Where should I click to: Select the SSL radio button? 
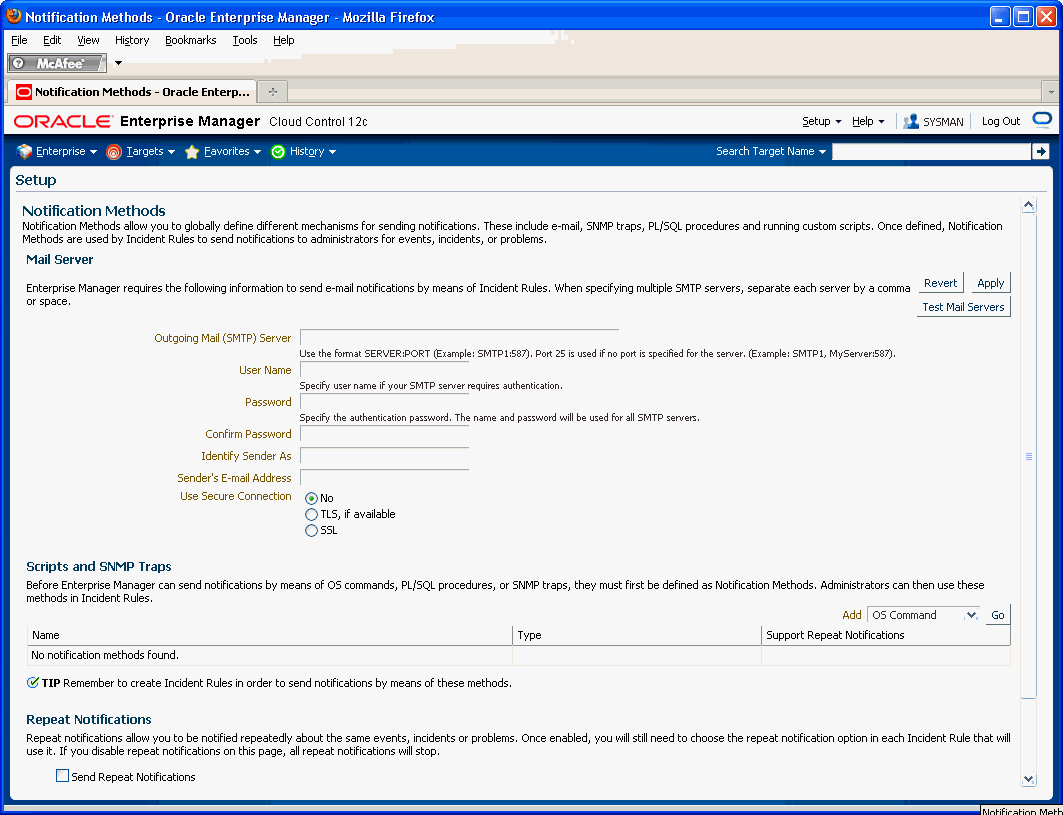tap(311, 531)
